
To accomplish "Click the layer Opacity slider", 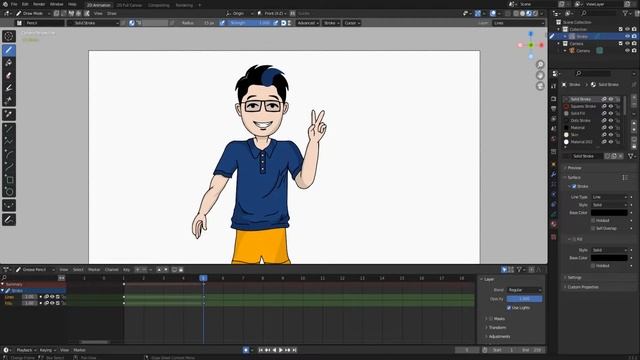I will click(x=524, y=299).
